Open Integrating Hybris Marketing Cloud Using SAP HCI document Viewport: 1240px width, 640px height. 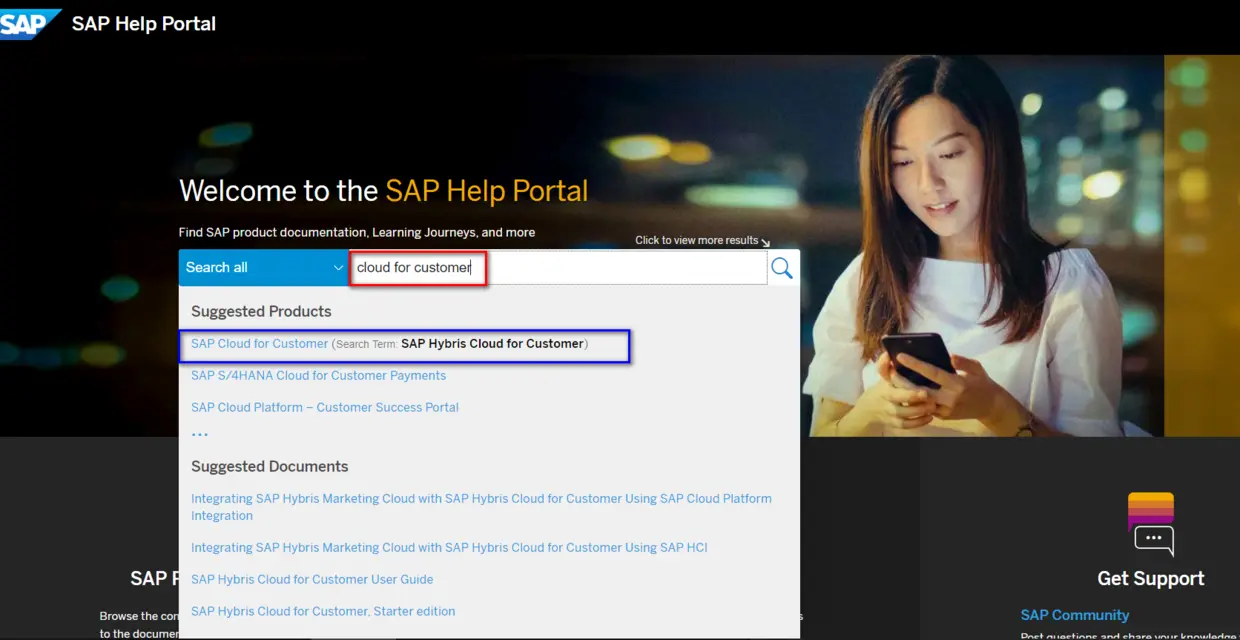click(x=449, y=548)
